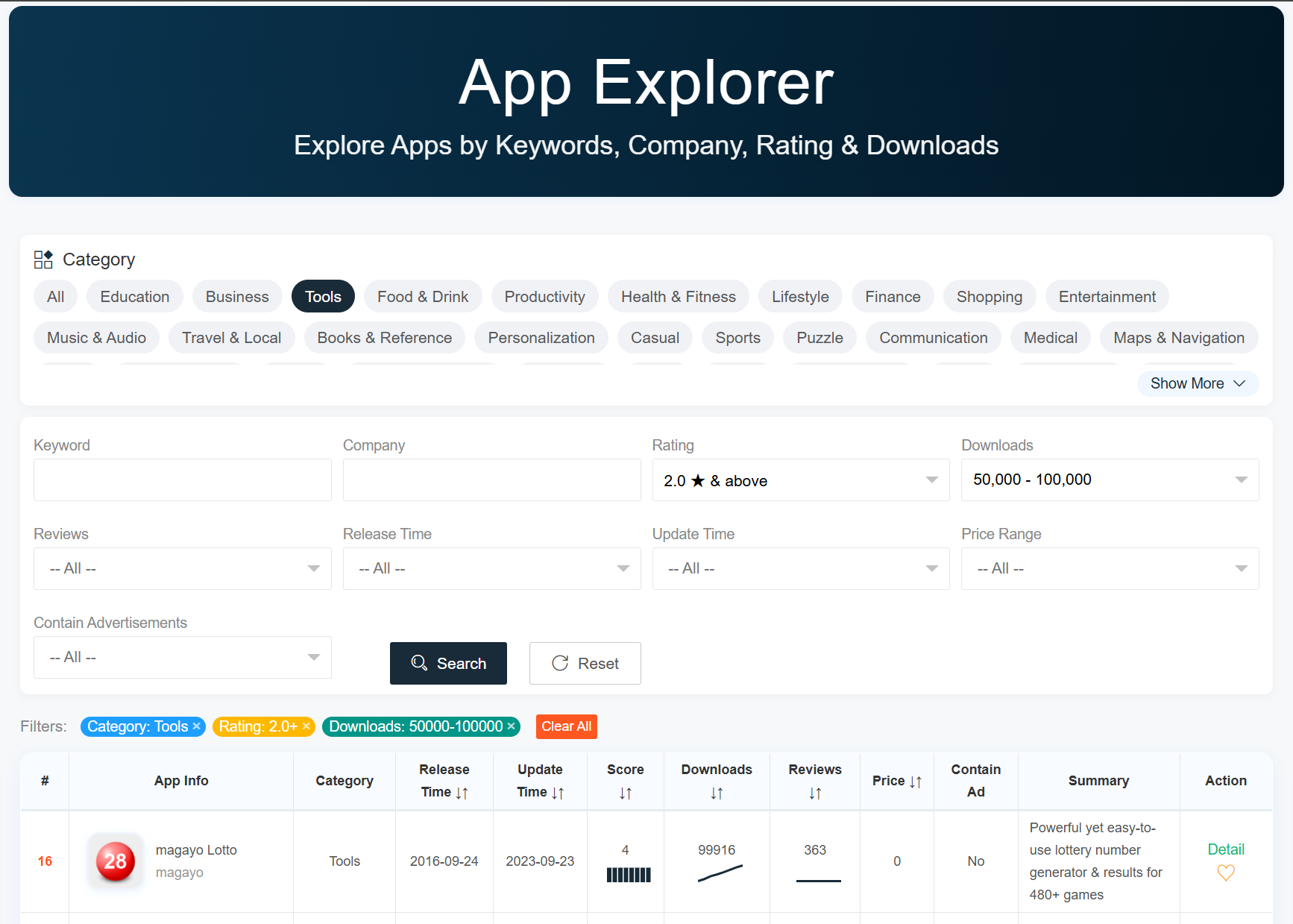
Task: Toggle off the Tools category chip
Action: coord(323,296)
